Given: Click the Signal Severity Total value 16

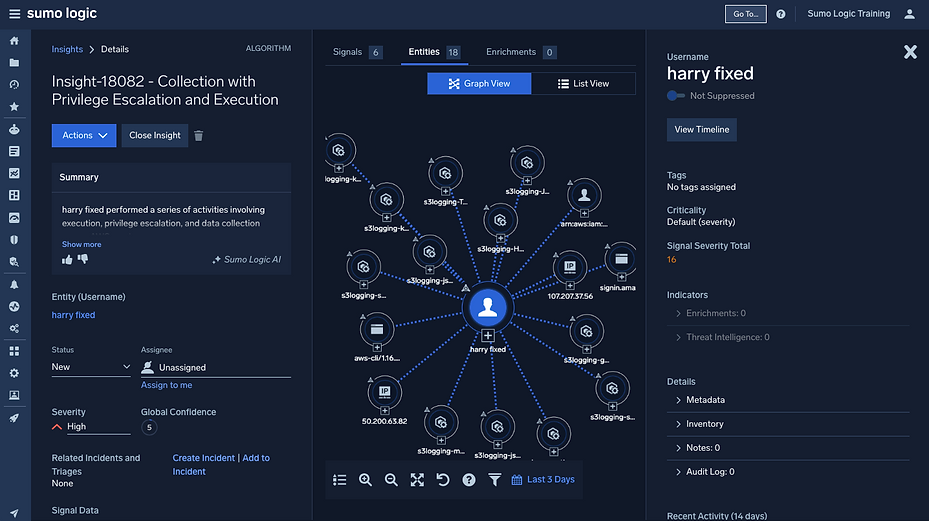Looking at the screenshot, I should point(671,260).
